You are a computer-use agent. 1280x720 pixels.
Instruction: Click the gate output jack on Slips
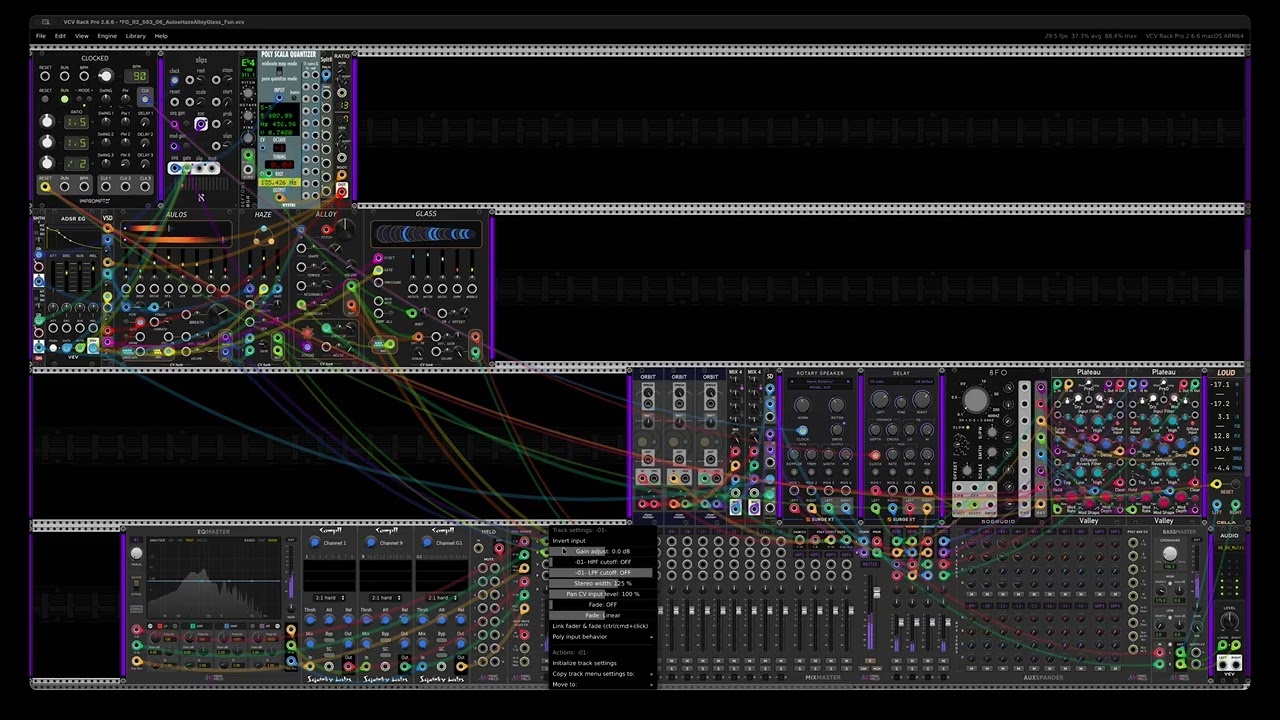187,168
